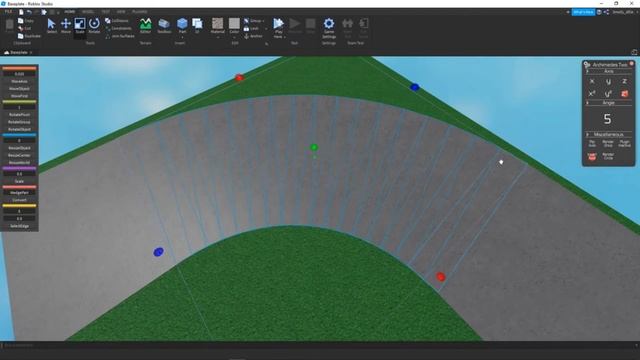Click the MoveFirst plugin button
Image resolution: width=640 pixels, height=360 pixels.
20,96
